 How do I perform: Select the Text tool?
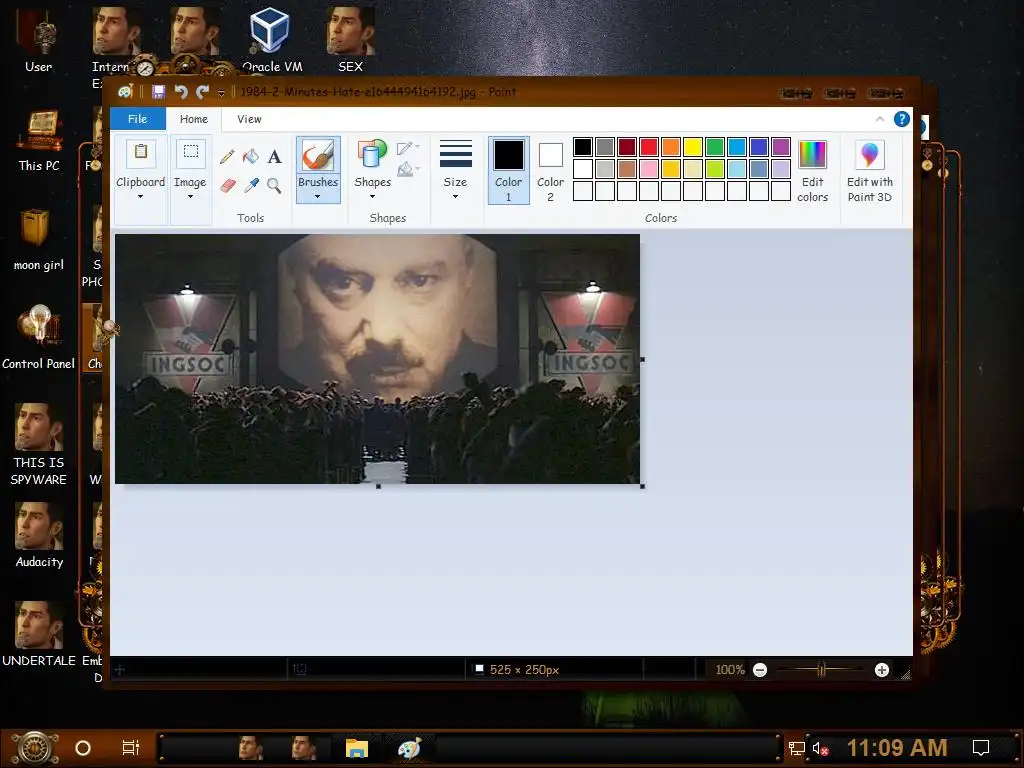tap(274, 156)
